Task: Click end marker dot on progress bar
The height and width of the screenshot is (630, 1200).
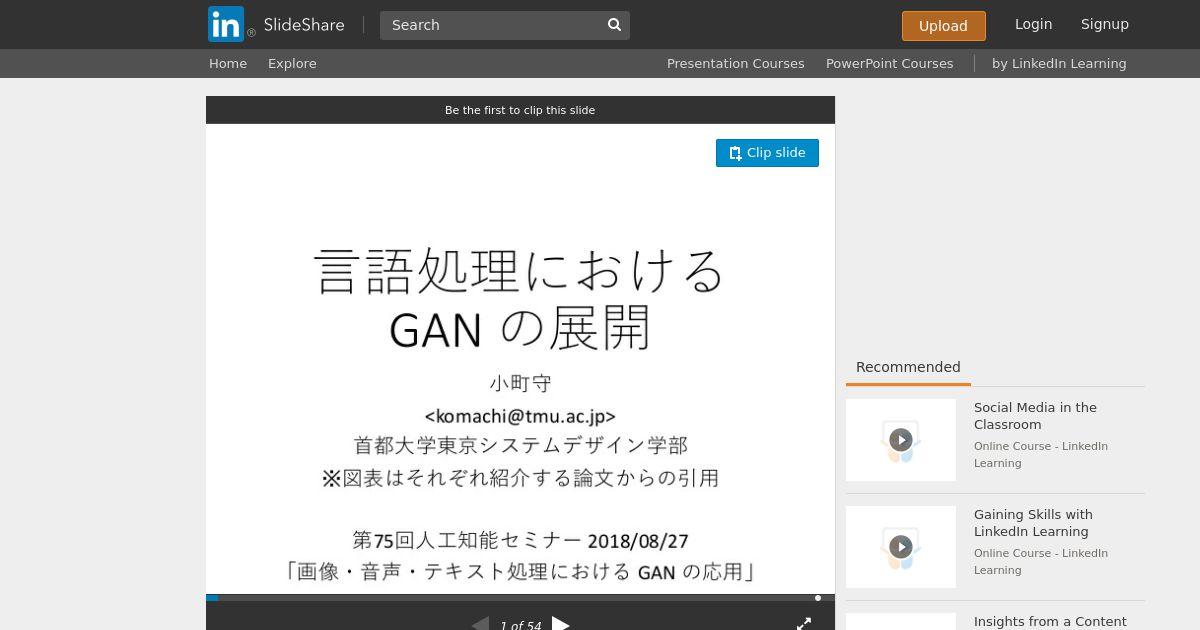Action: pos(818,598)
